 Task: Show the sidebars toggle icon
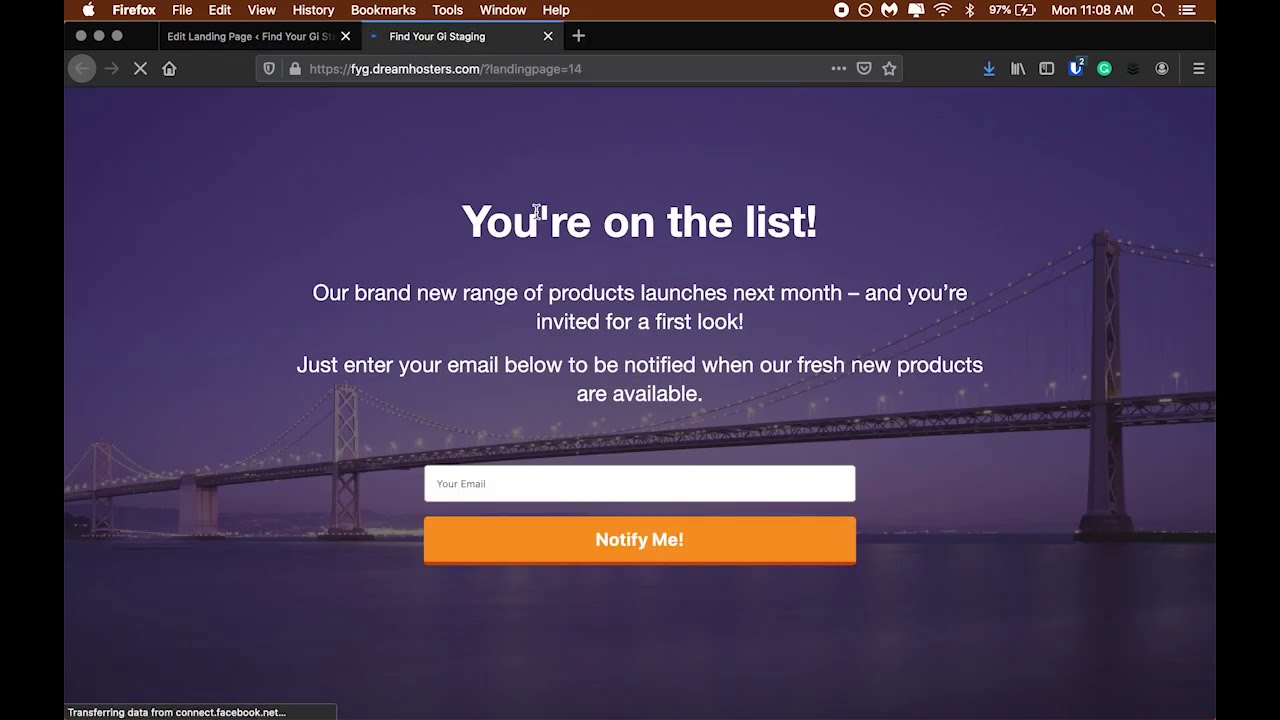pos(1047,69)
